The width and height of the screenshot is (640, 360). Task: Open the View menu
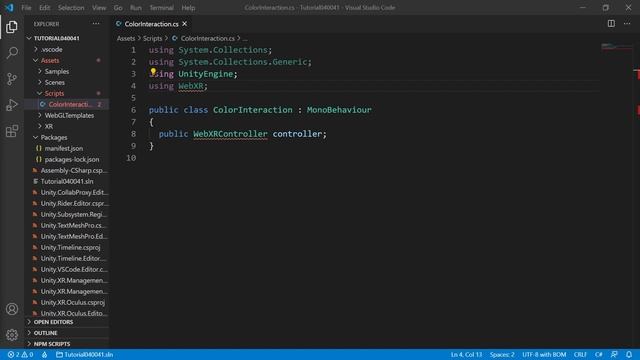(x=99, y=7)
